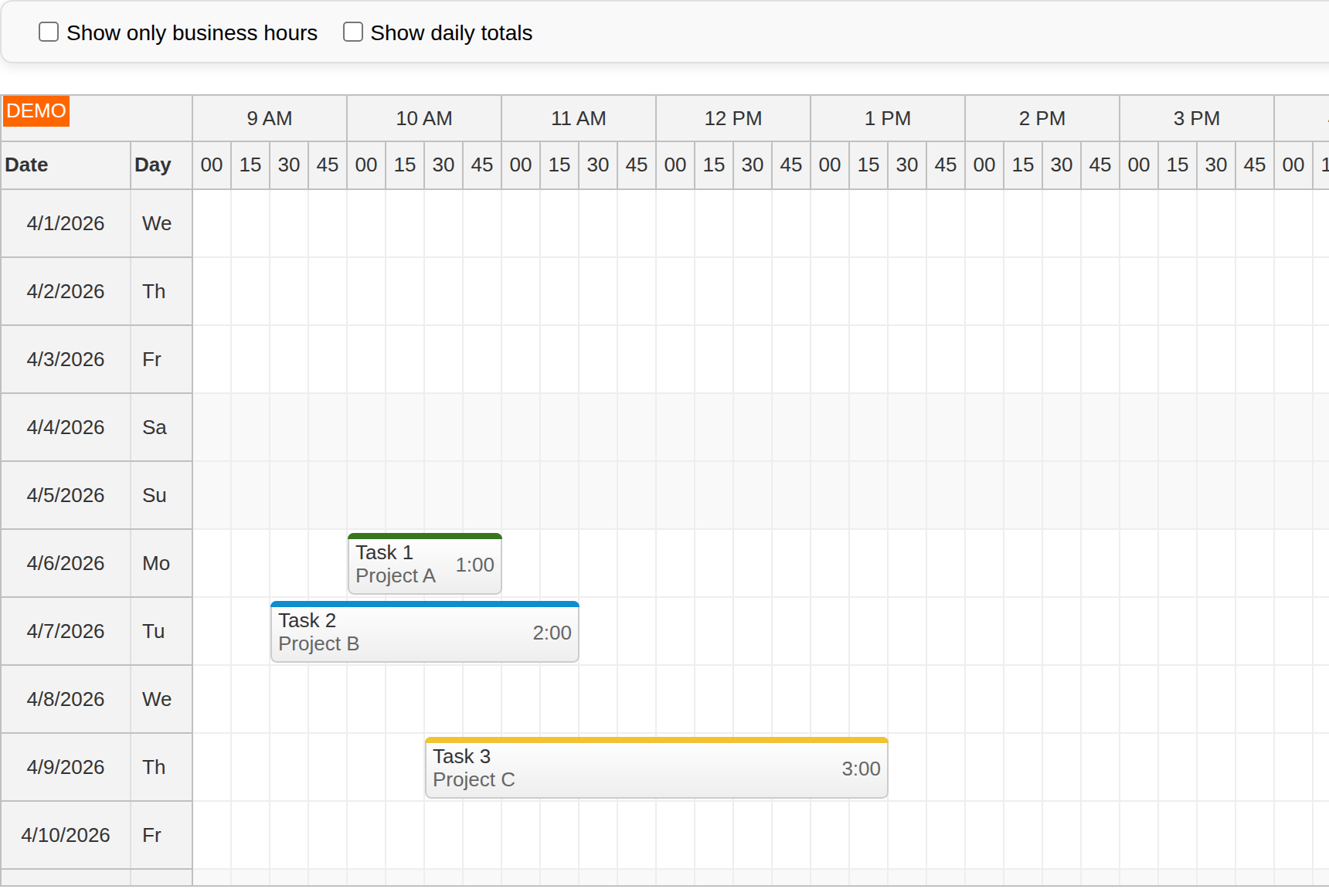Click the 9 AM column header

(269, 118)
